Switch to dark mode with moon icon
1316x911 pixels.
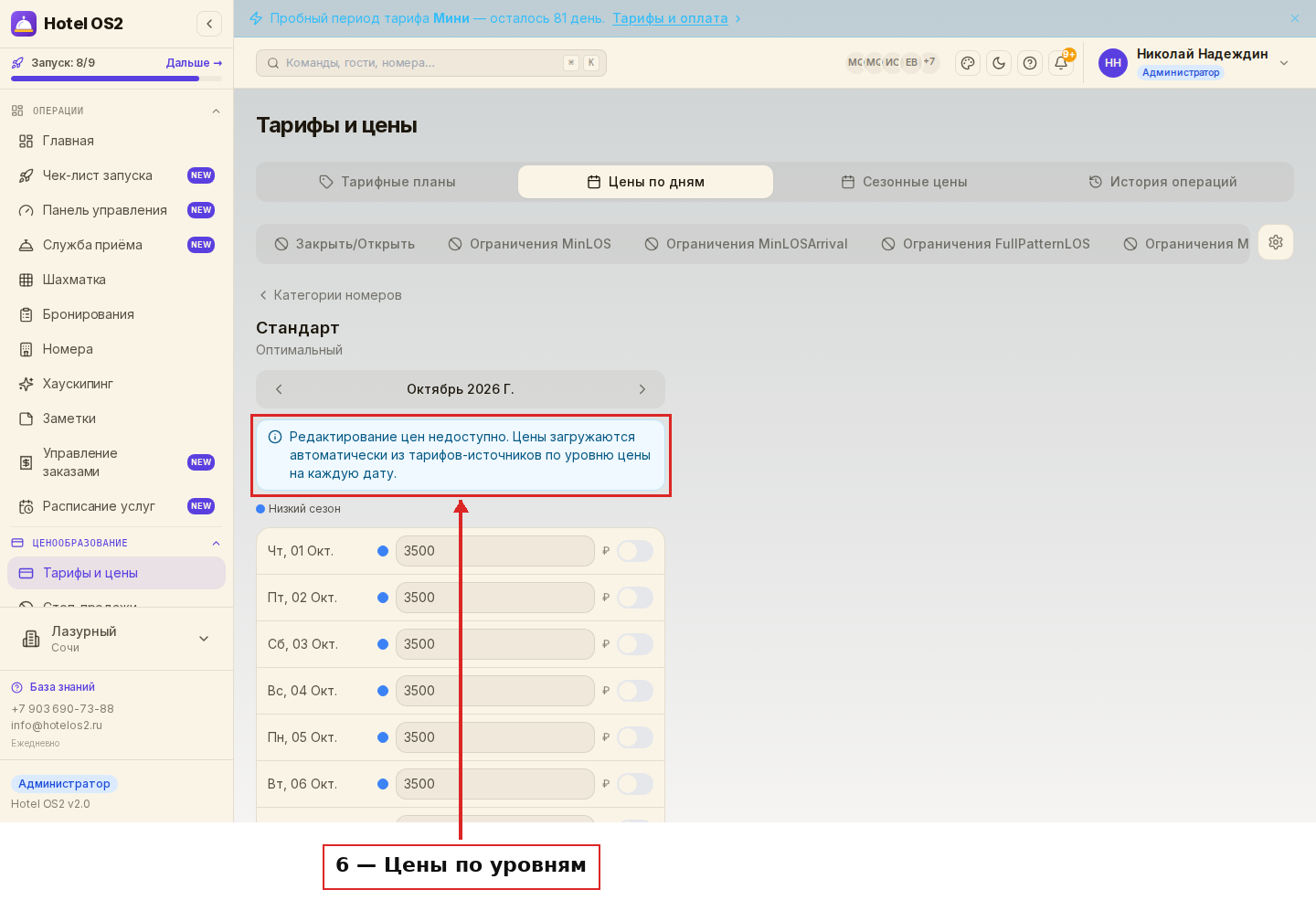999,63
